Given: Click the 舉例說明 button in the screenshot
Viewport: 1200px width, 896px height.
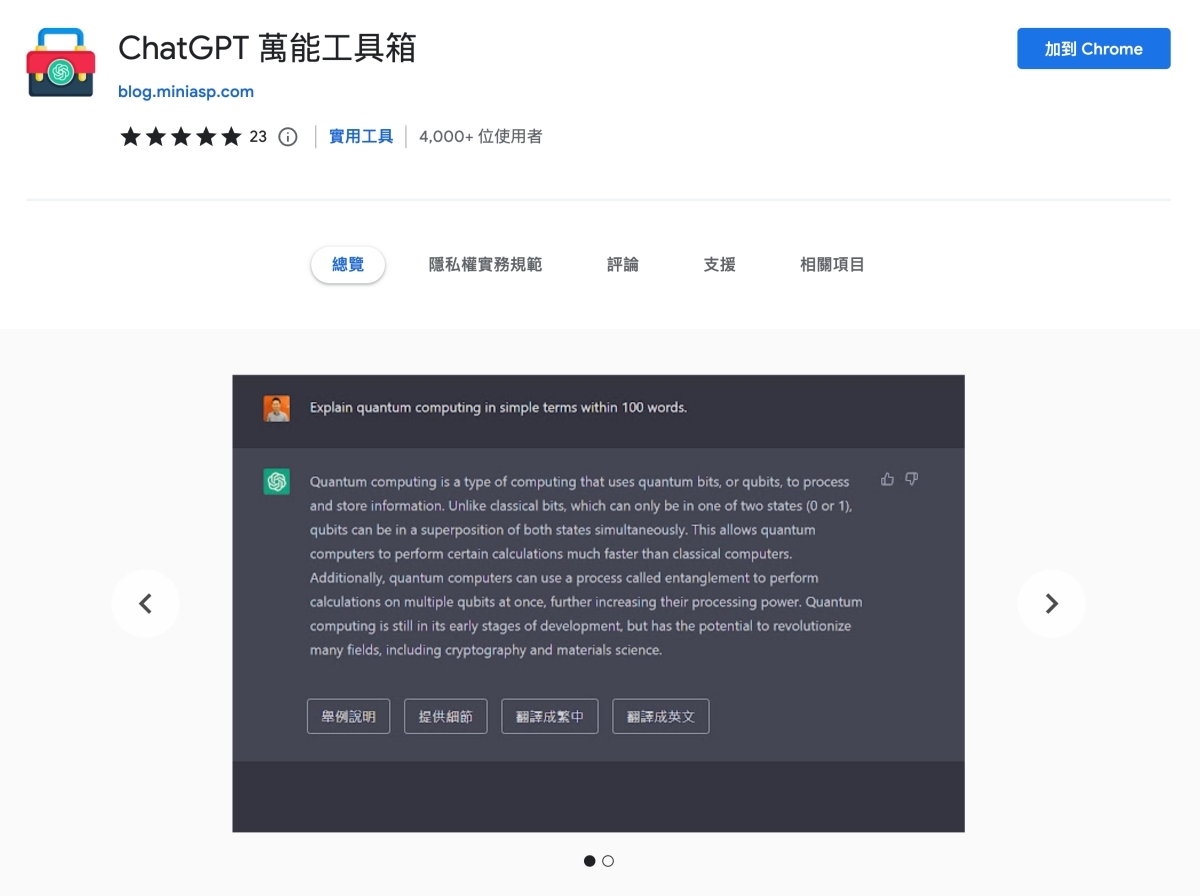Looking at the screenshot, I should (348, 717).
